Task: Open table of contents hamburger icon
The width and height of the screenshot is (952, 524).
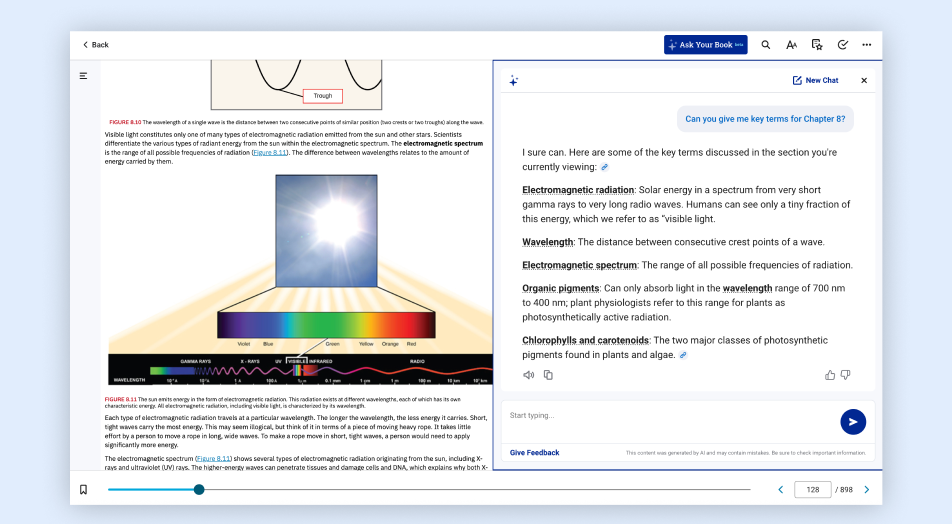Action: [x=83, y=76]
